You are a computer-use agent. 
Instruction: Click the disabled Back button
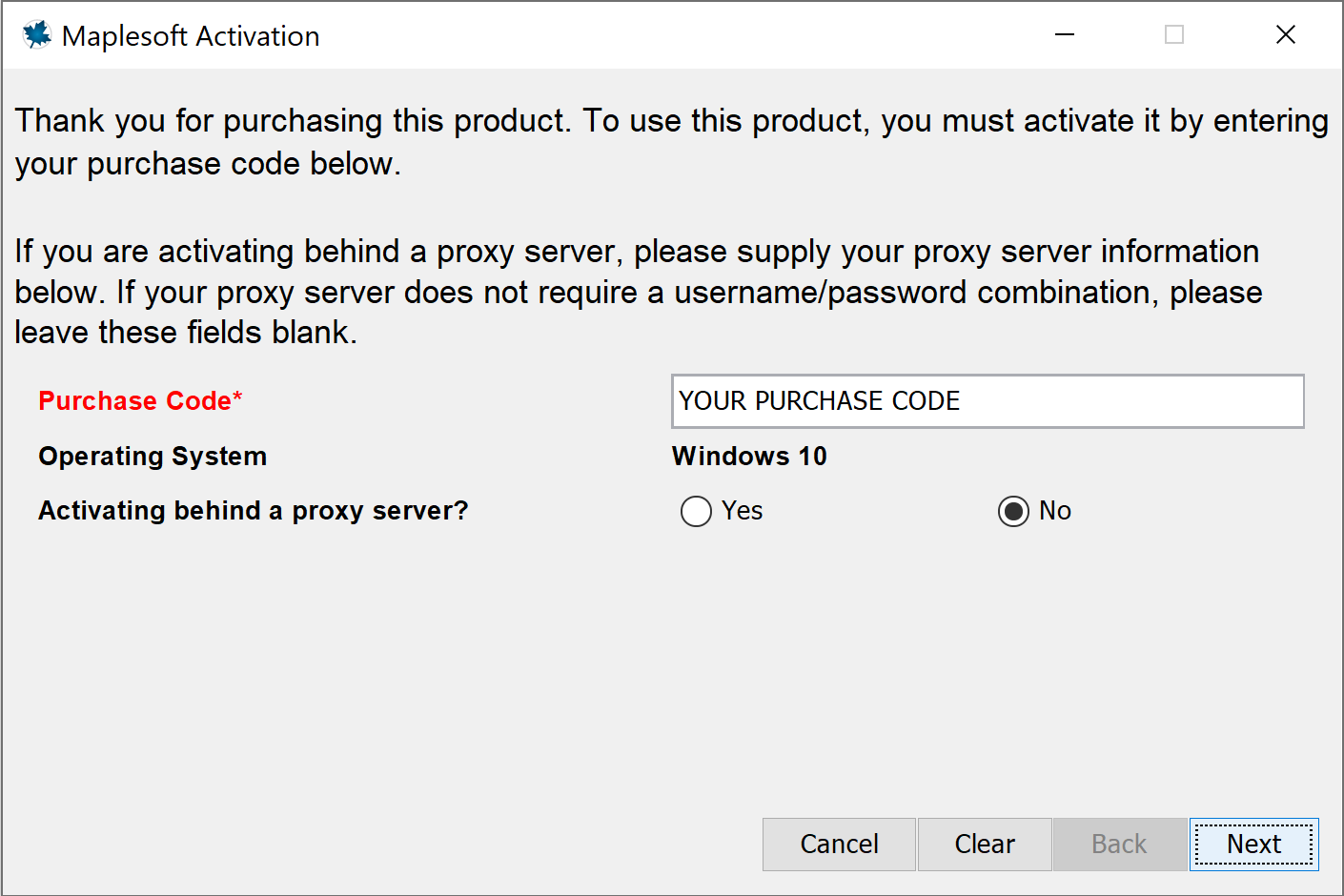coord(1119,845)
